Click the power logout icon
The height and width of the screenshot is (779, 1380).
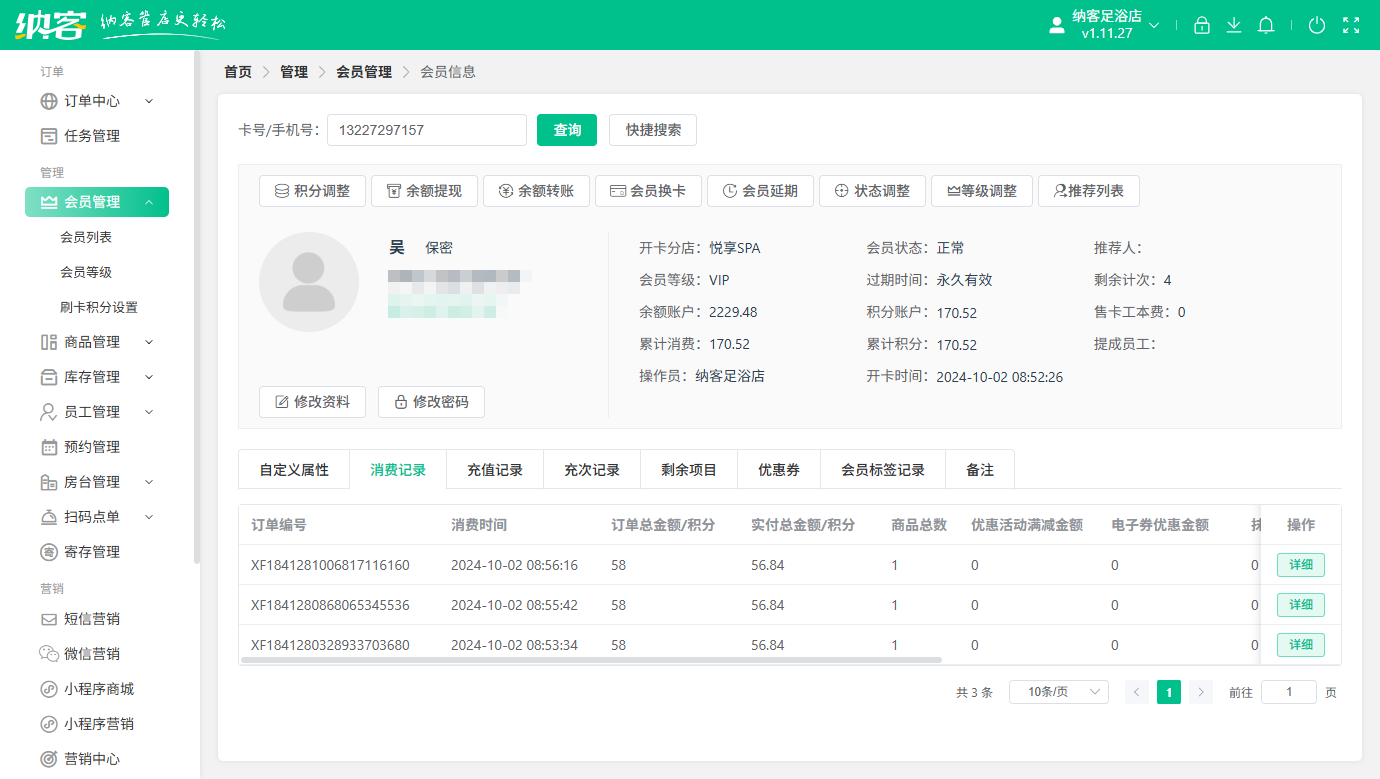[1317, 25]
